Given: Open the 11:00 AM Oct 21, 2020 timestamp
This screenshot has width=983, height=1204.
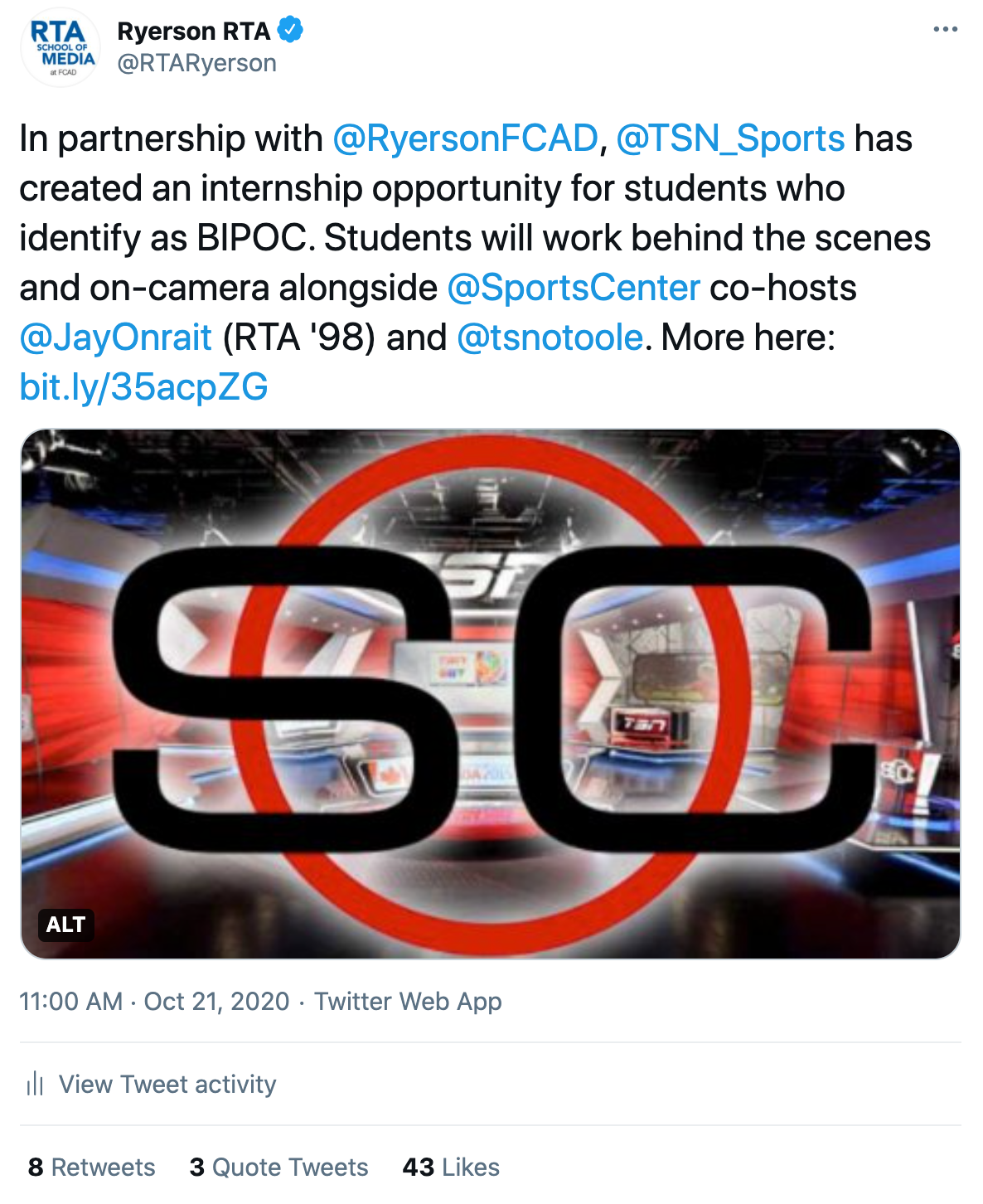Looking at the screenshot, I should click(154, 1001).
